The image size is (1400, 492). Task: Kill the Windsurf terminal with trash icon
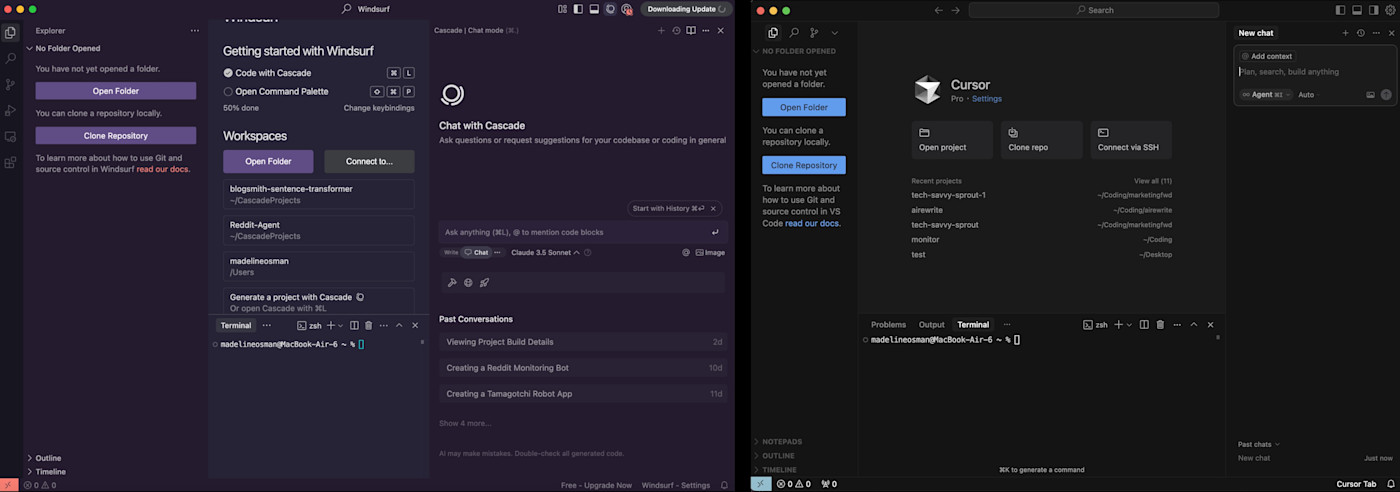tap(368, 325)
